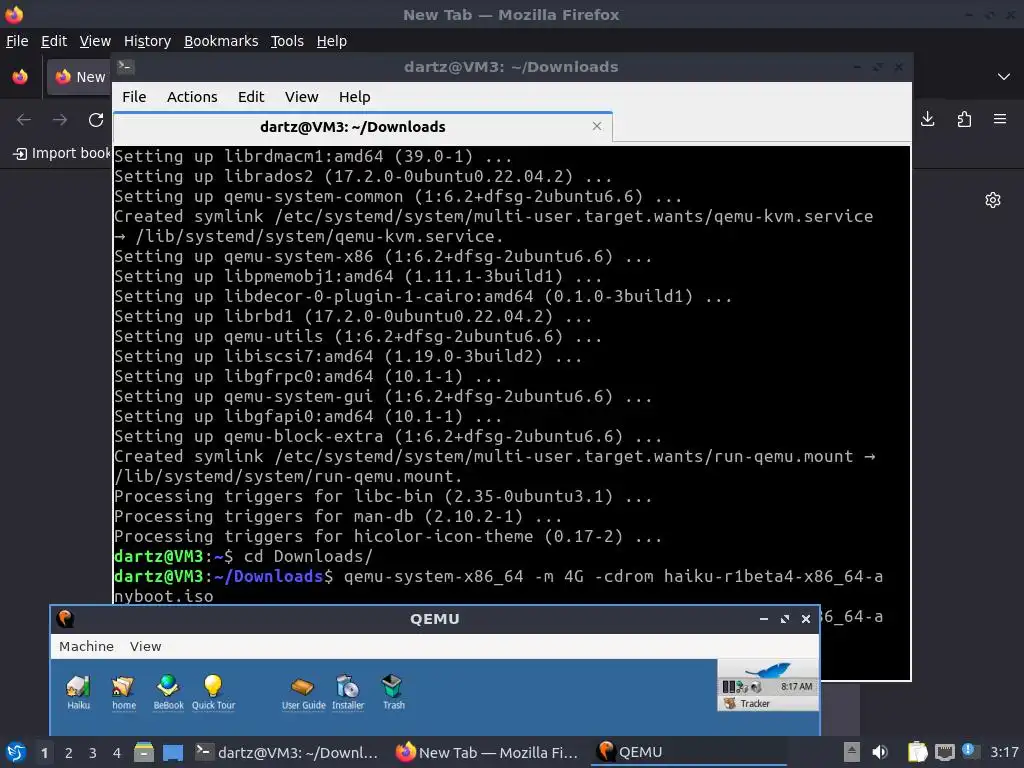This screenshot has height=768, width=1024.
Task: Open Firefox Edit menu
Action: coord(54,41)
